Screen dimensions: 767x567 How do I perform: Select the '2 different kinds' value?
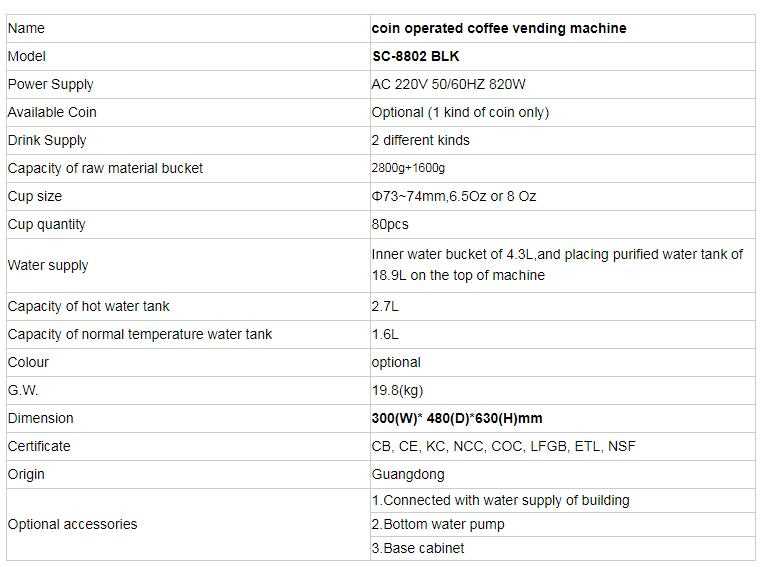click(420, 140)
